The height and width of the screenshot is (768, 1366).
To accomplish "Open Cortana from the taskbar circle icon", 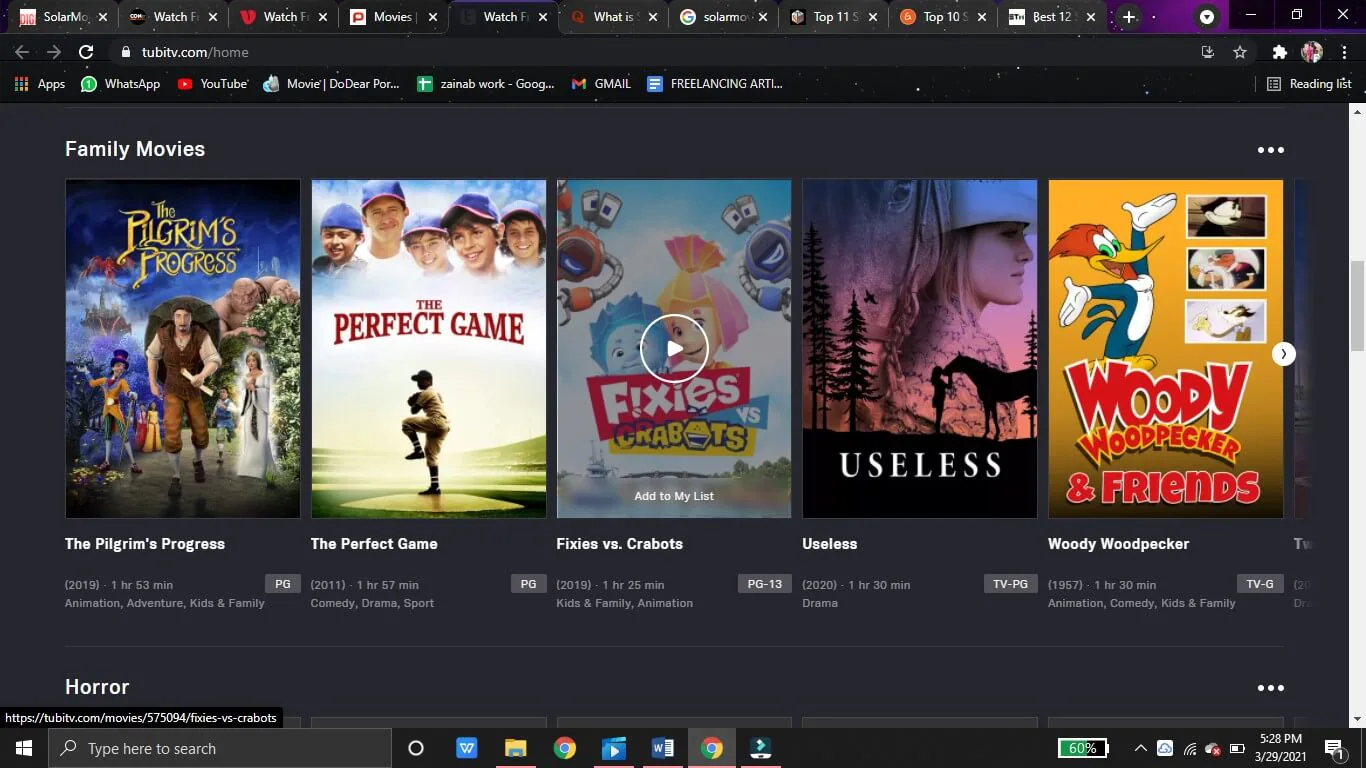I will coord(416,748).
